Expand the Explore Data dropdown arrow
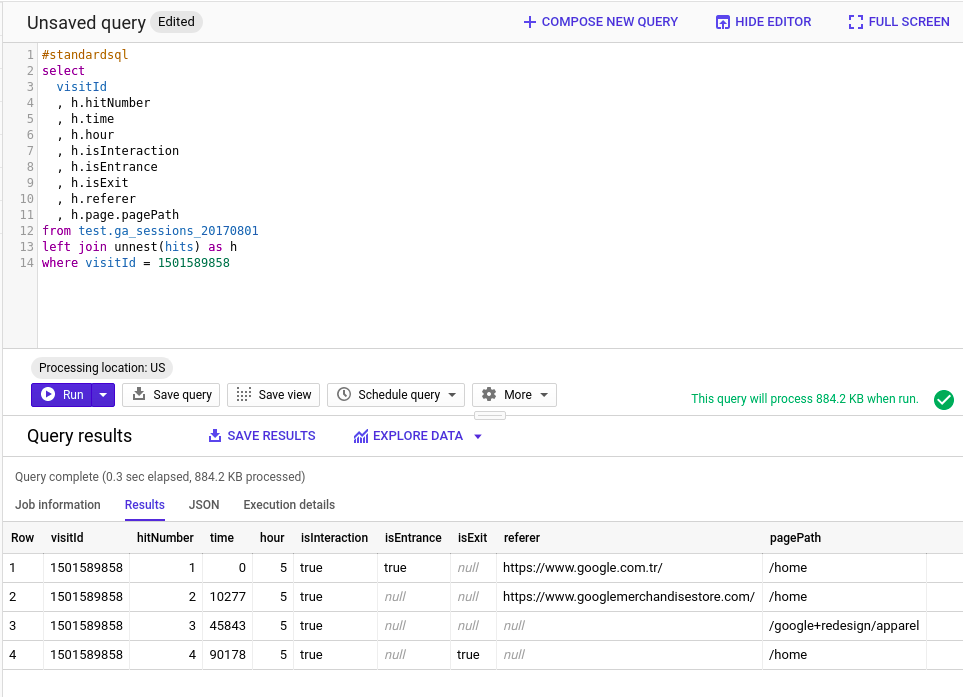963x697 pixels. 478,437
